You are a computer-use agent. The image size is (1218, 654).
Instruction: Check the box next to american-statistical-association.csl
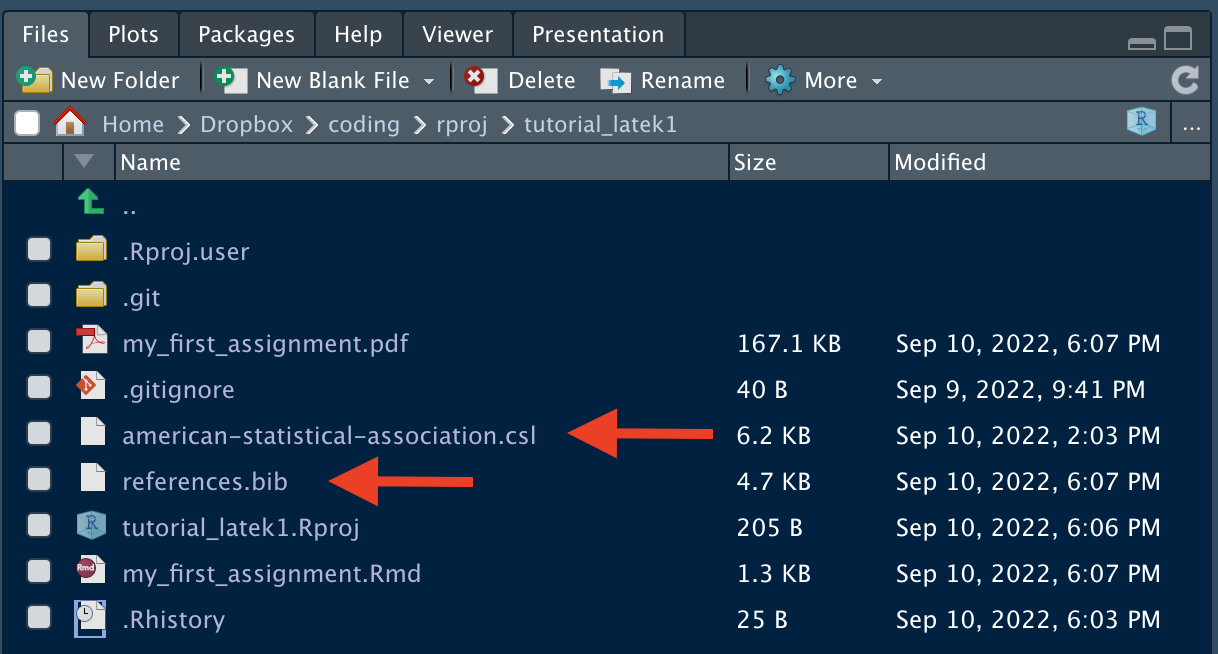tap(39, 434)
